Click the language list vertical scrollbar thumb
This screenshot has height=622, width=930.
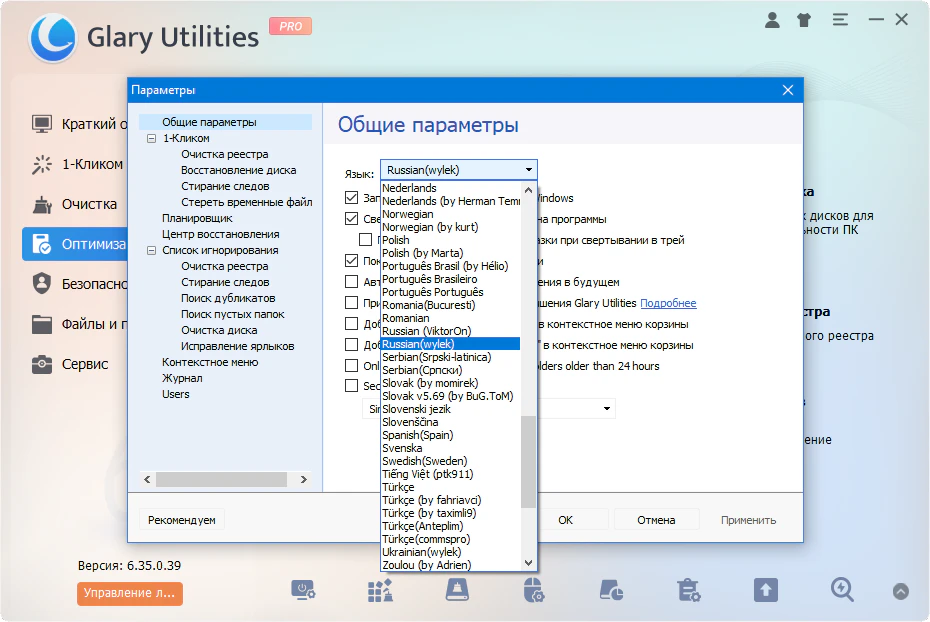click(529, 462)
